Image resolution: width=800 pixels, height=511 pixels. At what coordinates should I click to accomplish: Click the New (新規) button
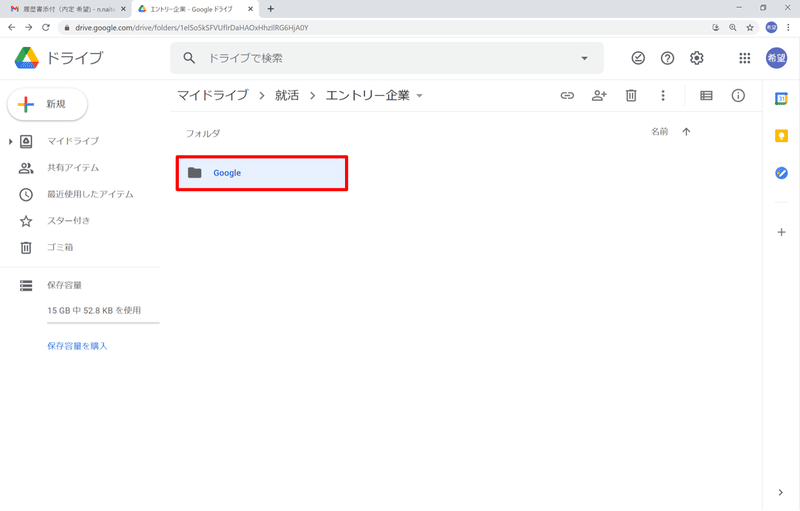(47, 105)
